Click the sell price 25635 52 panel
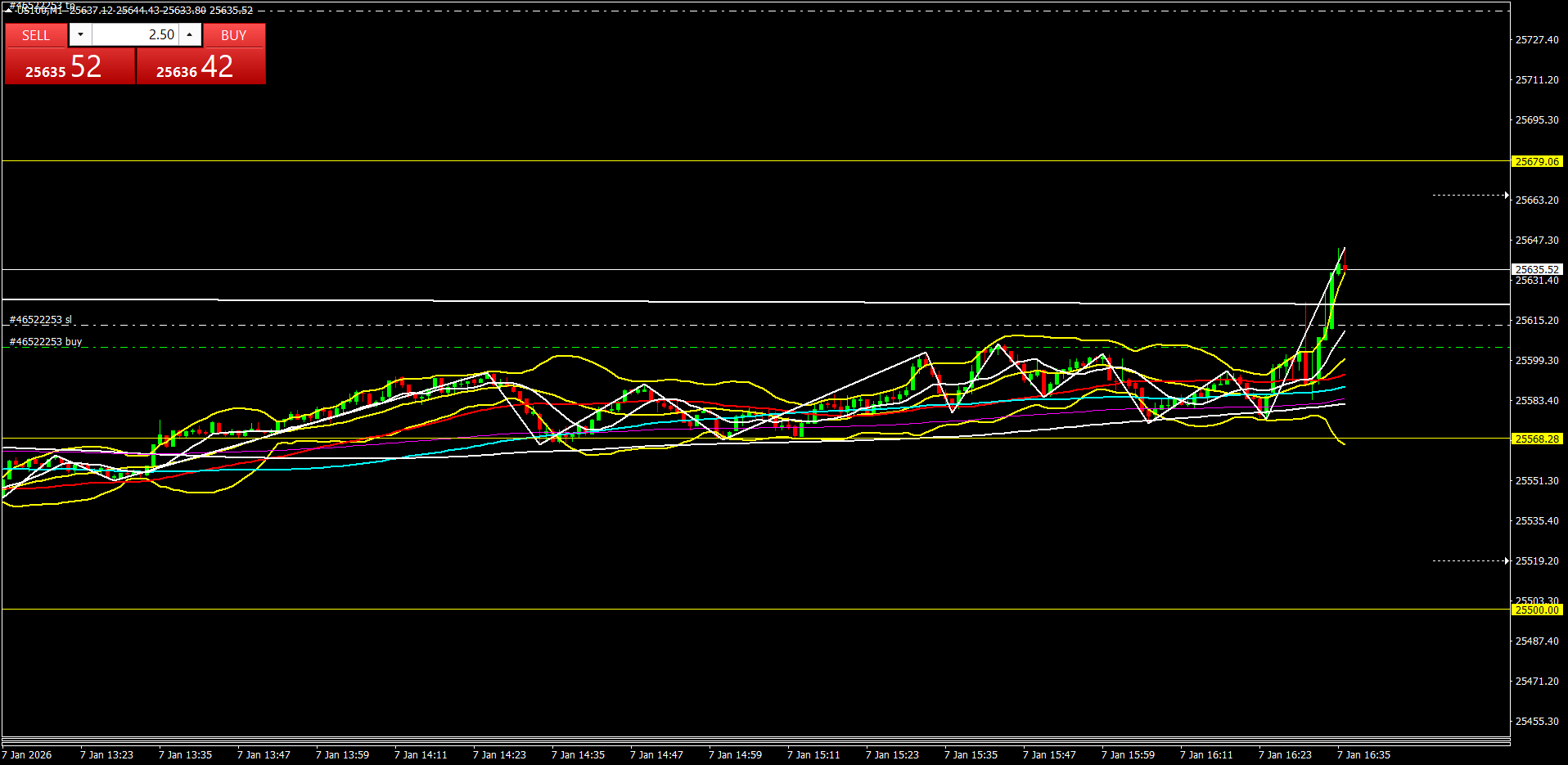 pos(70,66)
